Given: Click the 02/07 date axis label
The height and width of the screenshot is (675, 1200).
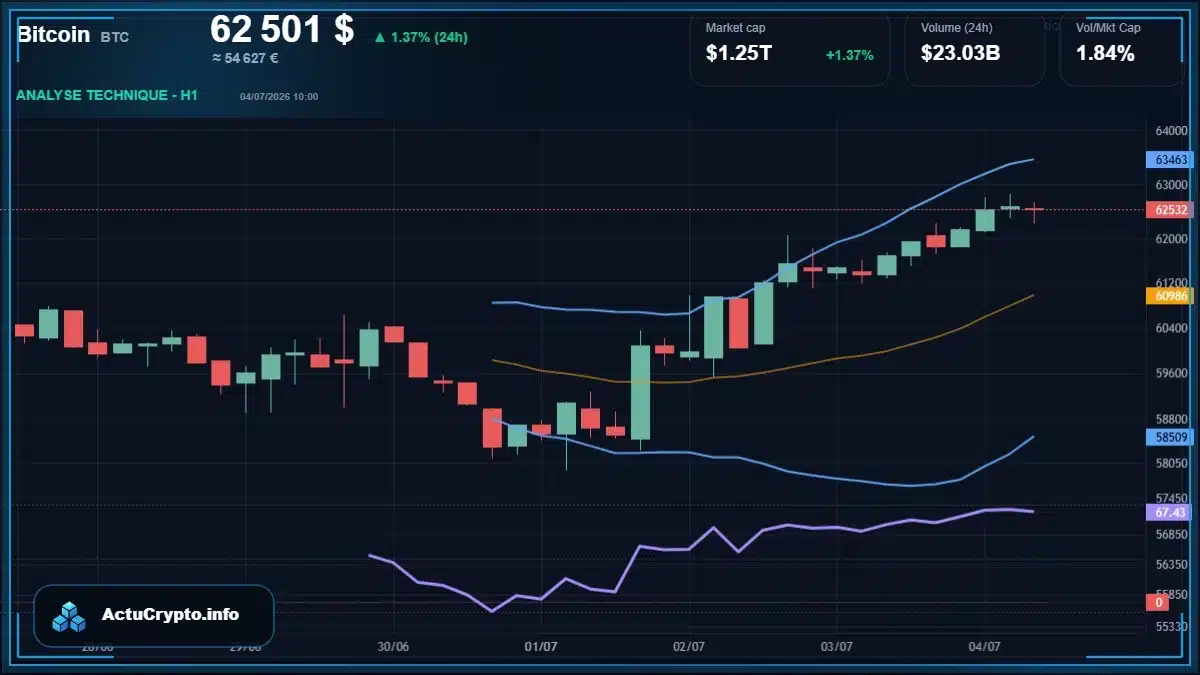Looking at the screenshot, I should tap(690, 646).
